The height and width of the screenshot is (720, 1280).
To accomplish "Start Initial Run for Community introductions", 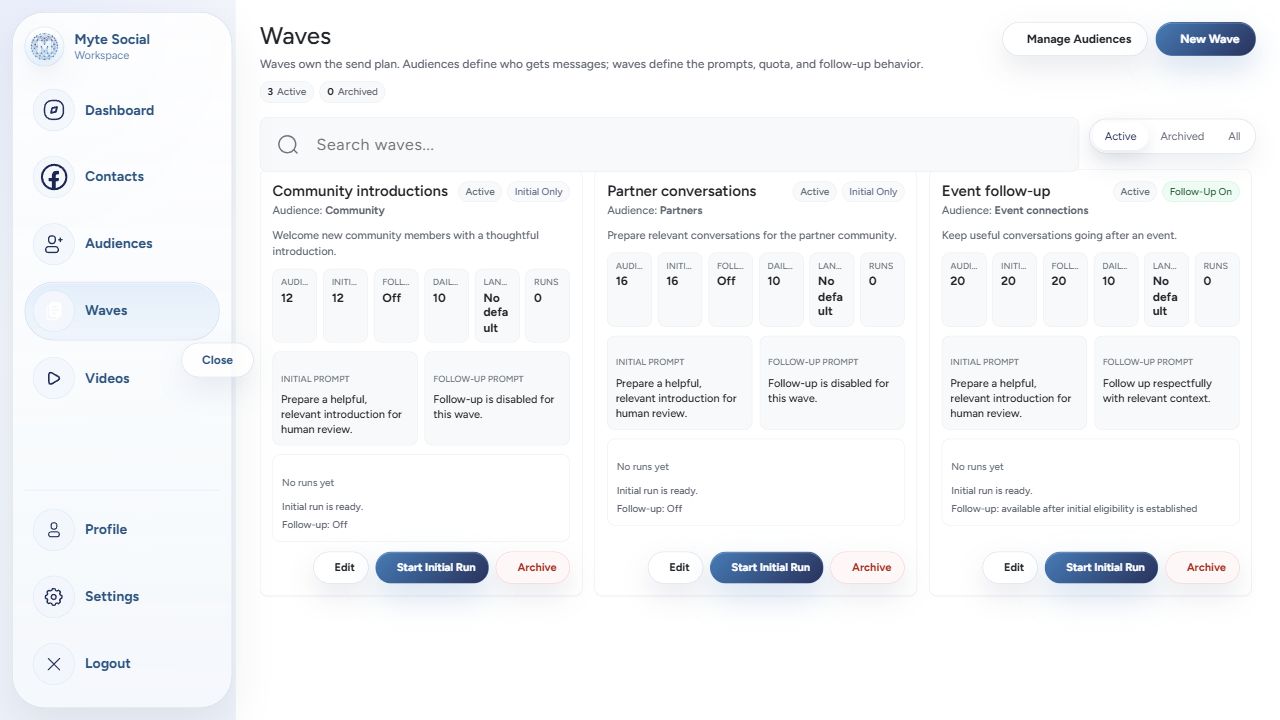I will (x=432, y=567).
